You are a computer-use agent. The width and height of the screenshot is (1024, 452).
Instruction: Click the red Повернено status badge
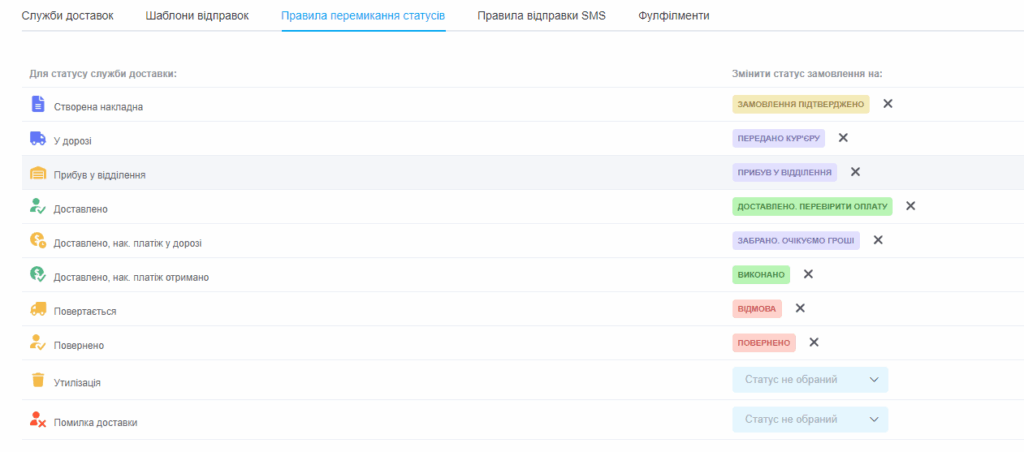[x=764, y=342]
